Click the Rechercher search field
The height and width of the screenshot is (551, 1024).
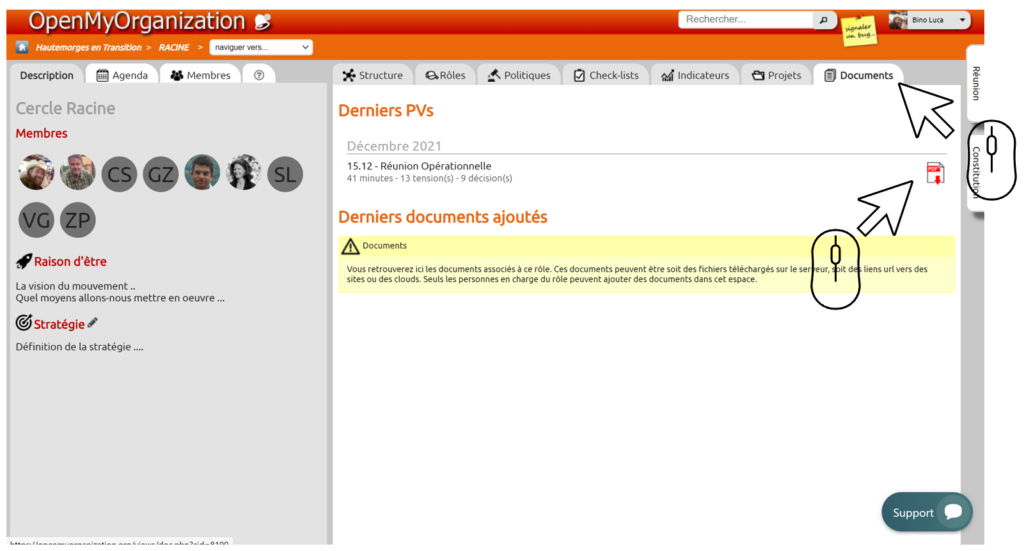(746, 20)
